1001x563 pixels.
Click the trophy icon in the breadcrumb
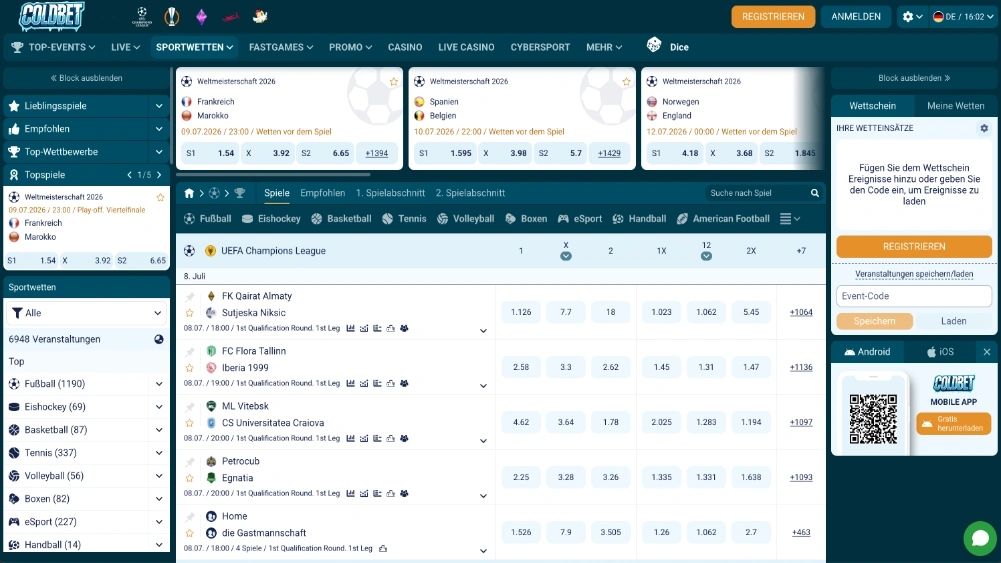click(x=240, y=193)
